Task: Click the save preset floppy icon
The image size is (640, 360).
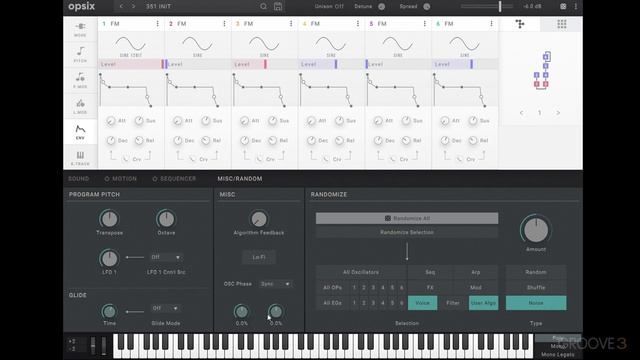Action: [278, 7]
